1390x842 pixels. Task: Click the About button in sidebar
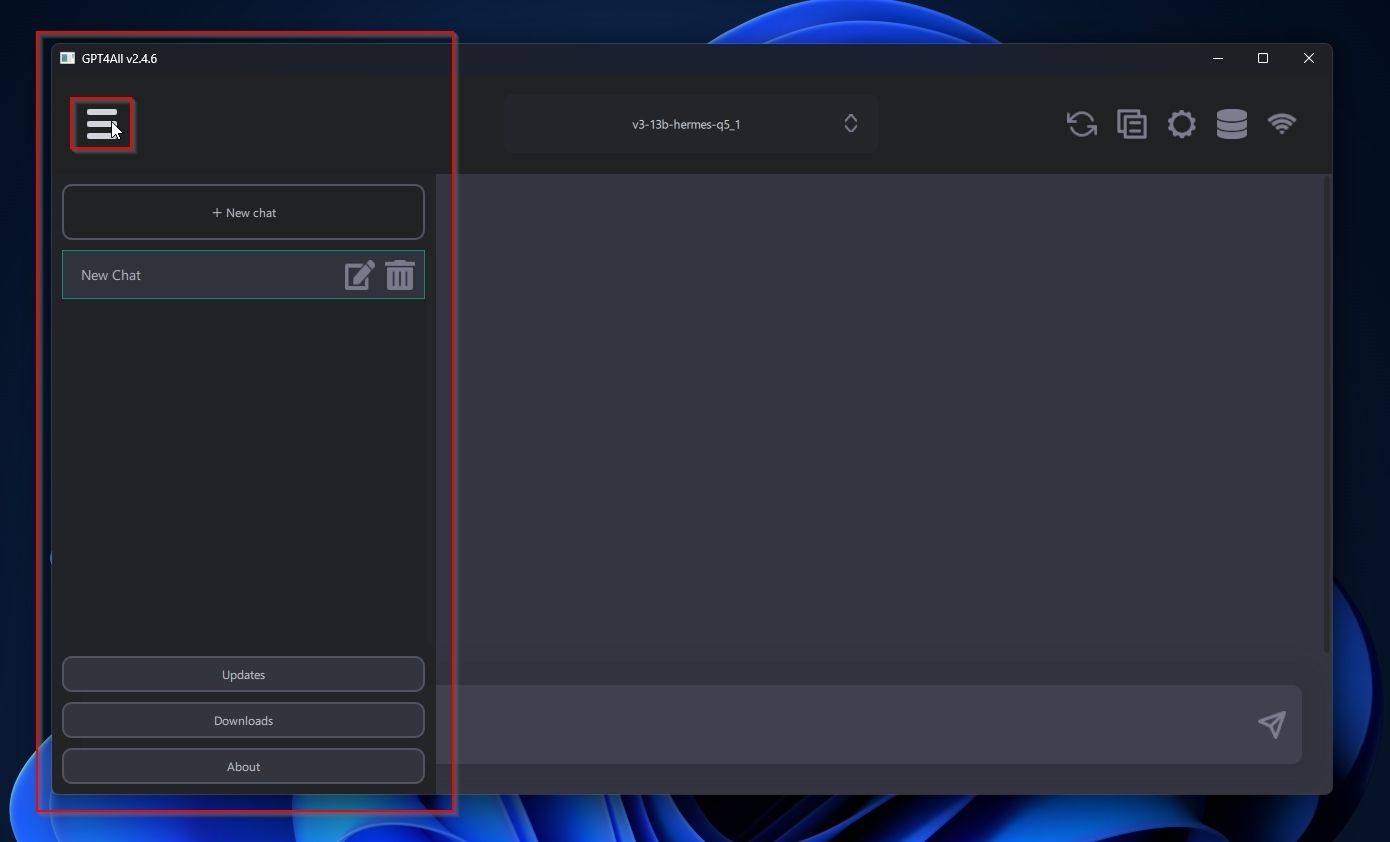[243, 766]
